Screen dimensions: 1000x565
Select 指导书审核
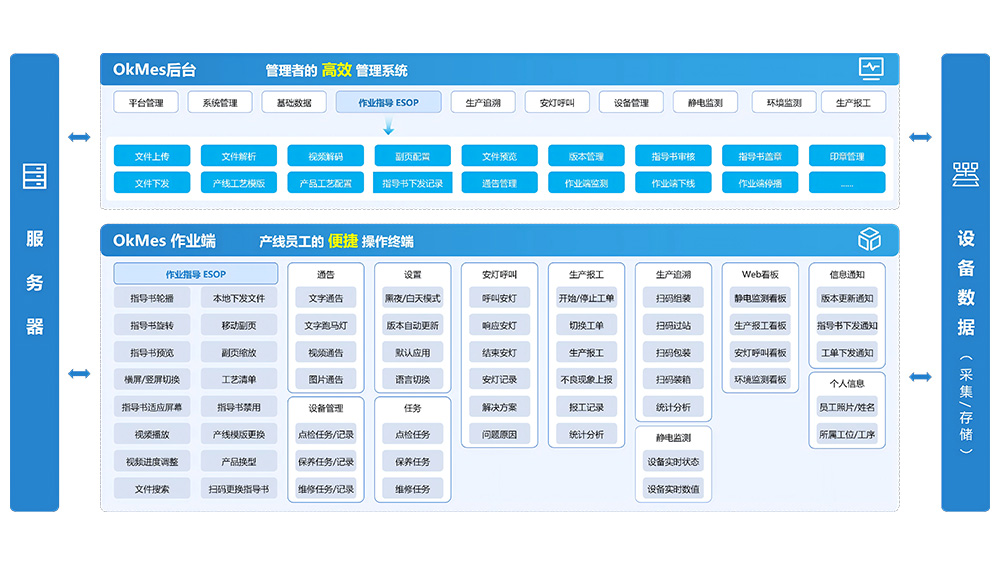click(x=673, y=156)
